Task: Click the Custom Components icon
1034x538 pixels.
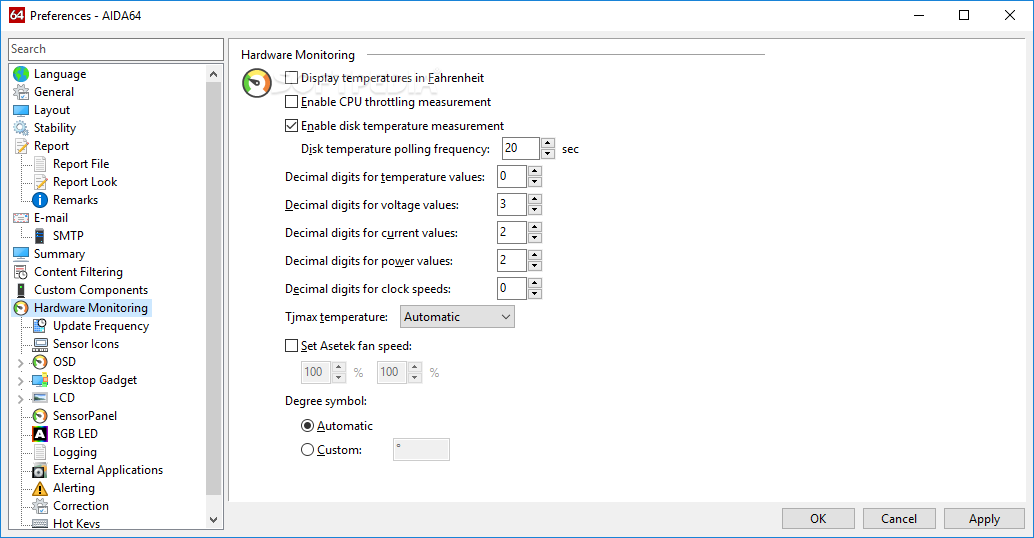Action: [x=21, y=289]
